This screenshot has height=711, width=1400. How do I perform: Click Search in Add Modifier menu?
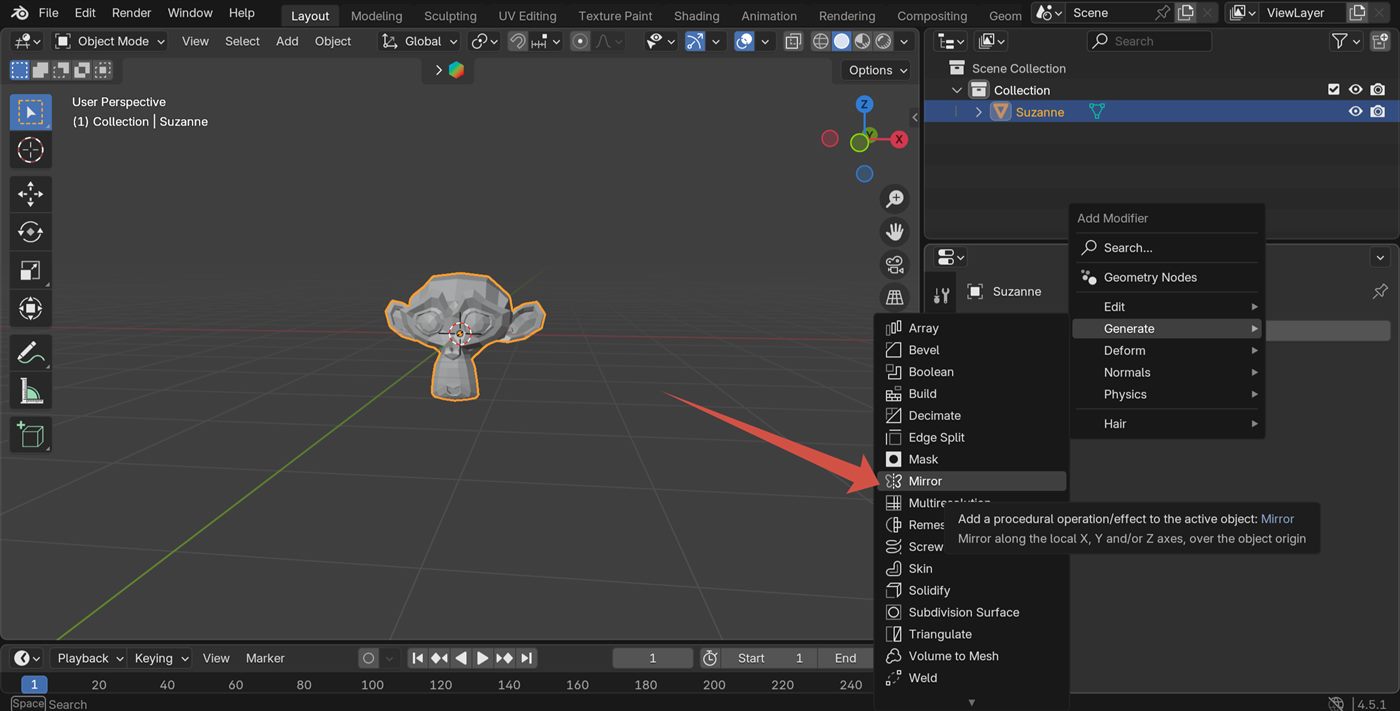click(1167, 247)
